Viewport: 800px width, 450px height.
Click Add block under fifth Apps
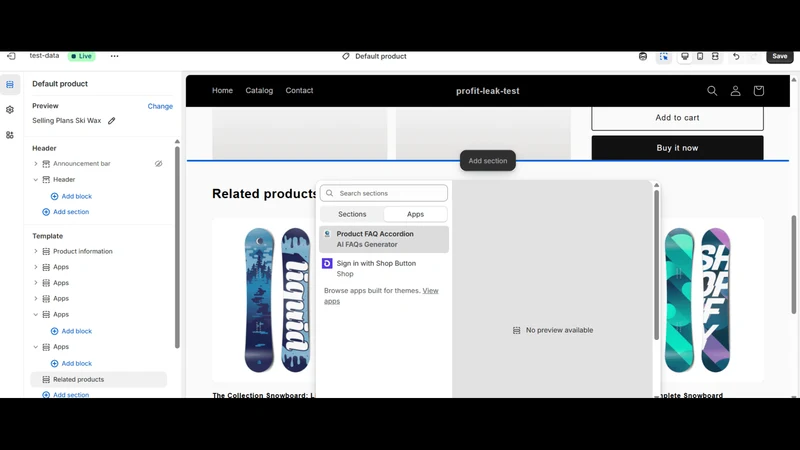[x=71, y=364]
